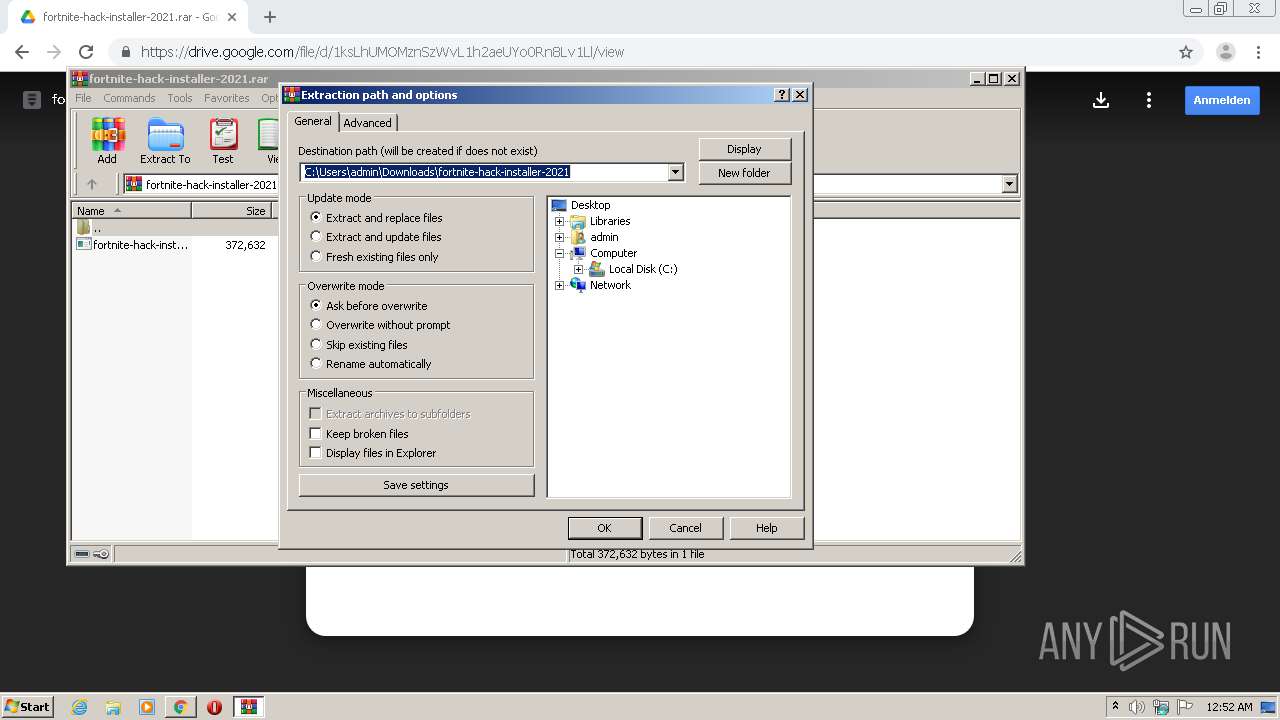Switch to the General tab
Viewport: 1280px width, 720px height.
pos(313,121)
